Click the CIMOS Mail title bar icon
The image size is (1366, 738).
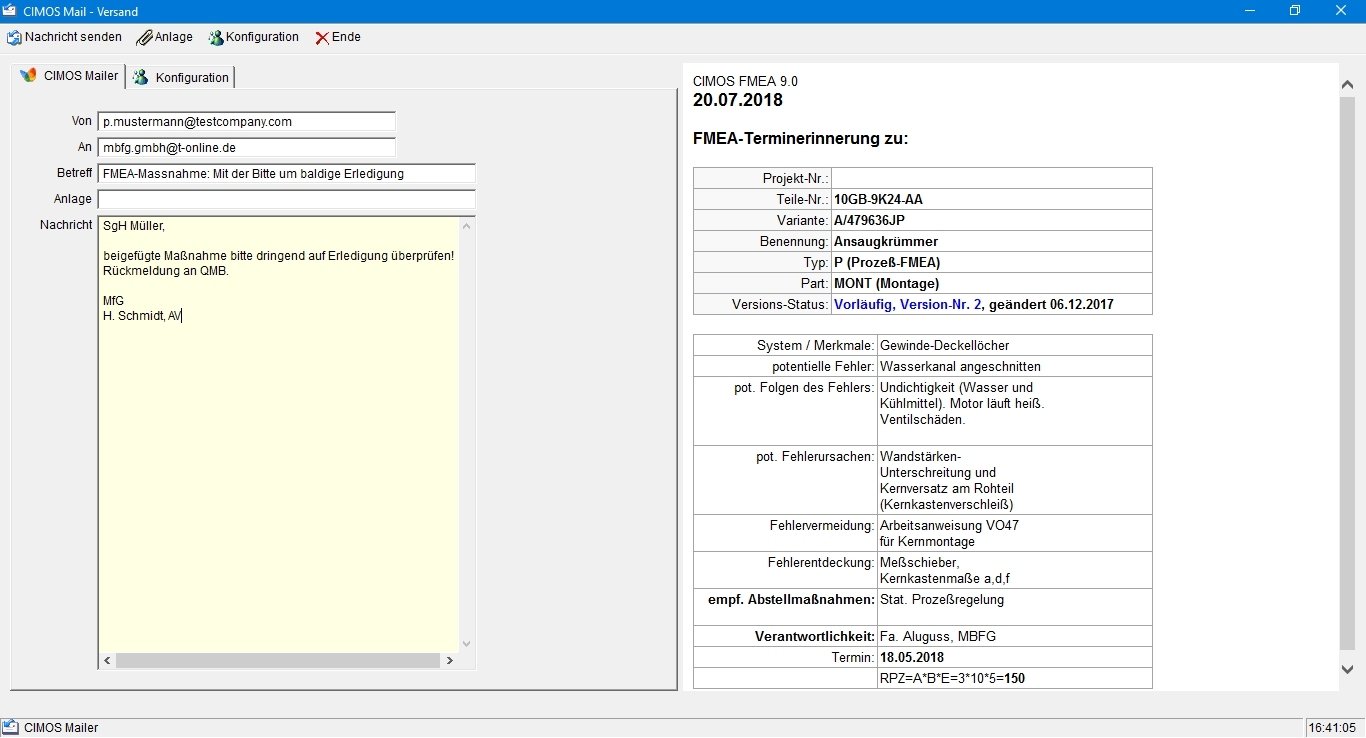pos(10,10)
